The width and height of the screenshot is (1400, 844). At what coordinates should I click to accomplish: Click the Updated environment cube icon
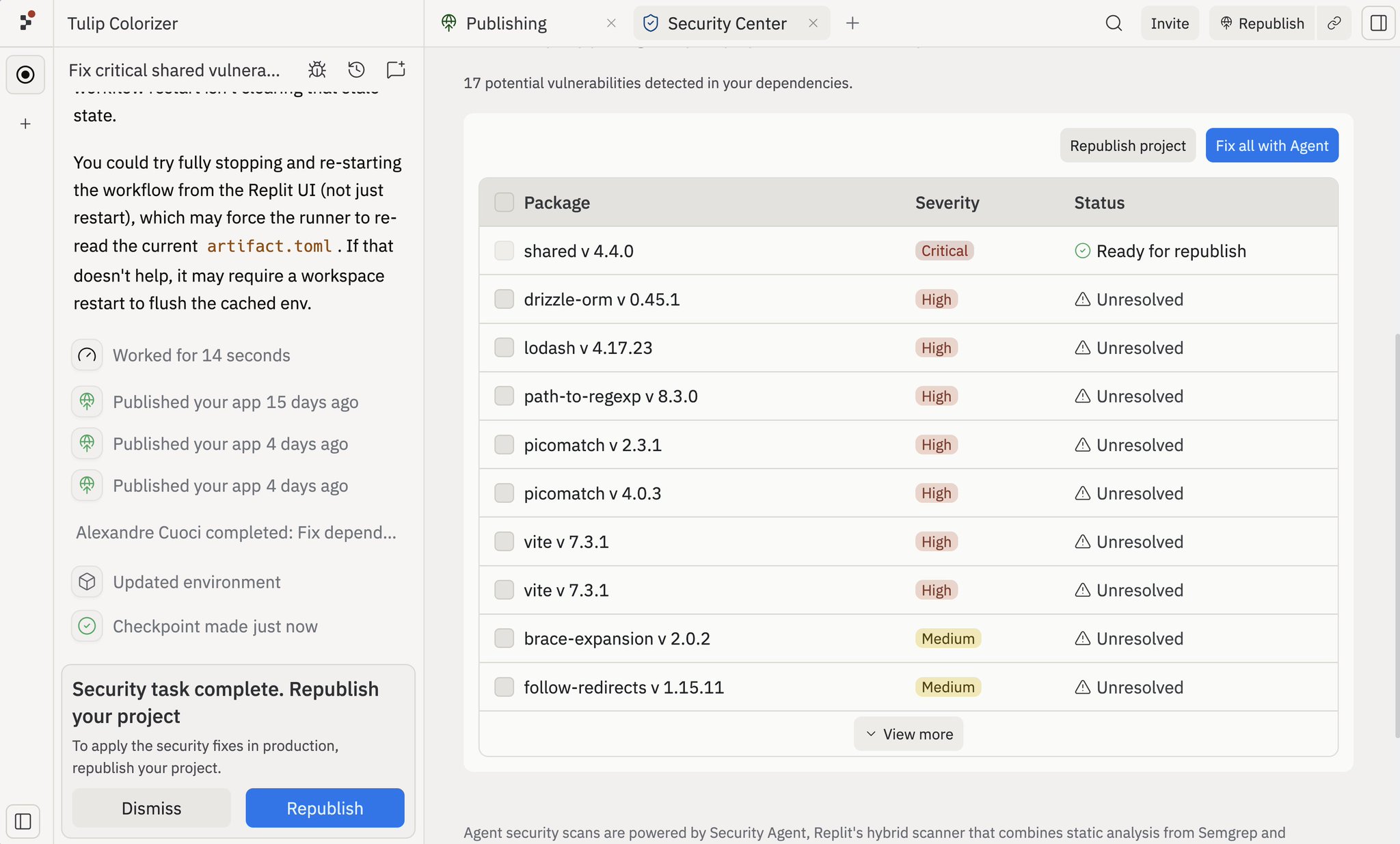[87, 582]
